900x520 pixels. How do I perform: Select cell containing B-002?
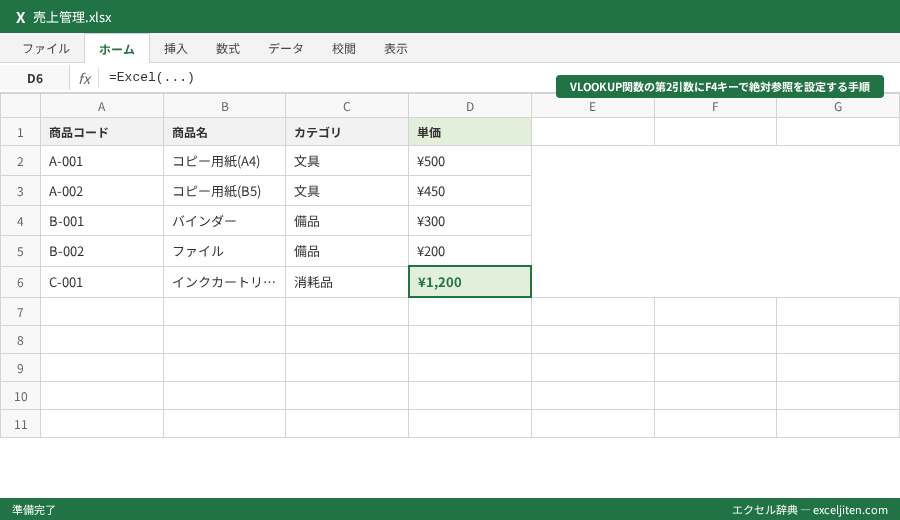click(102, 251)
